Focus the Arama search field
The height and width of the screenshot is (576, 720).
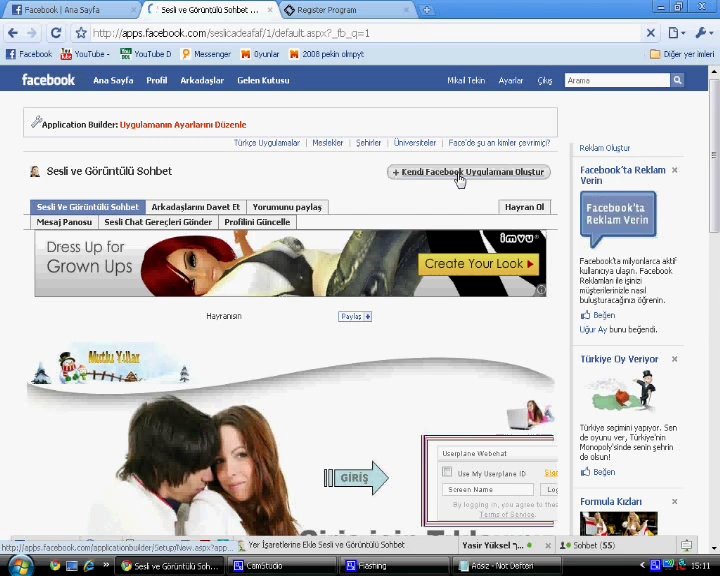pos(617,80)
